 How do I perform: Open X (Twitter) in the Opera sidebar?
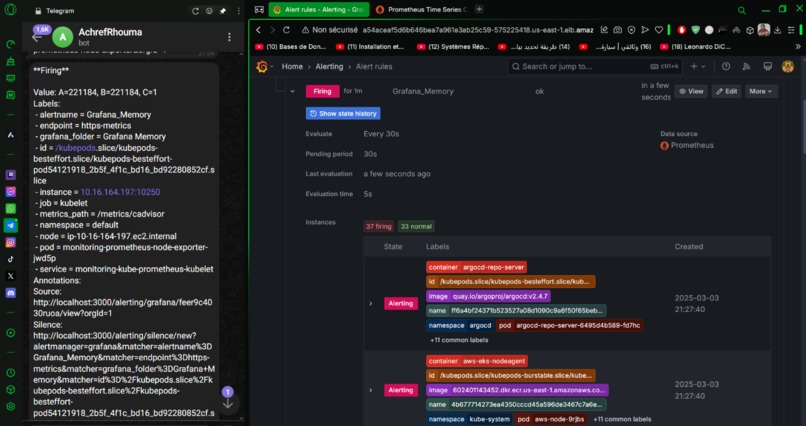click(x=10, y=276)
